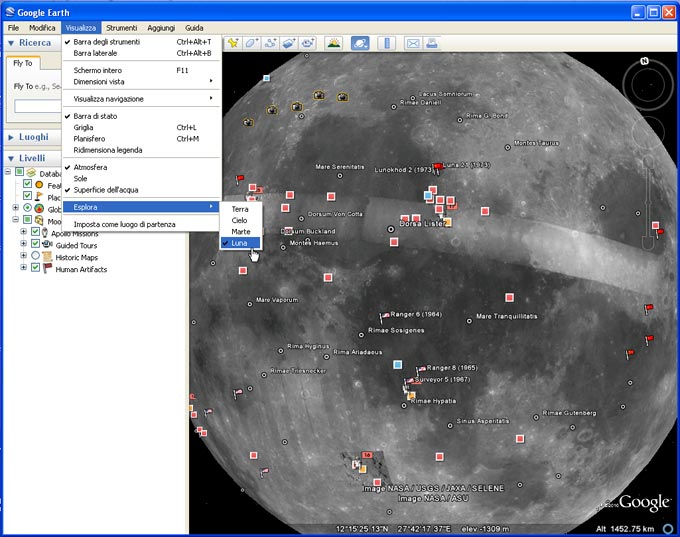
Task: Open the Strumenti menu
Action: pyautogui.click(x=121, y=28)
